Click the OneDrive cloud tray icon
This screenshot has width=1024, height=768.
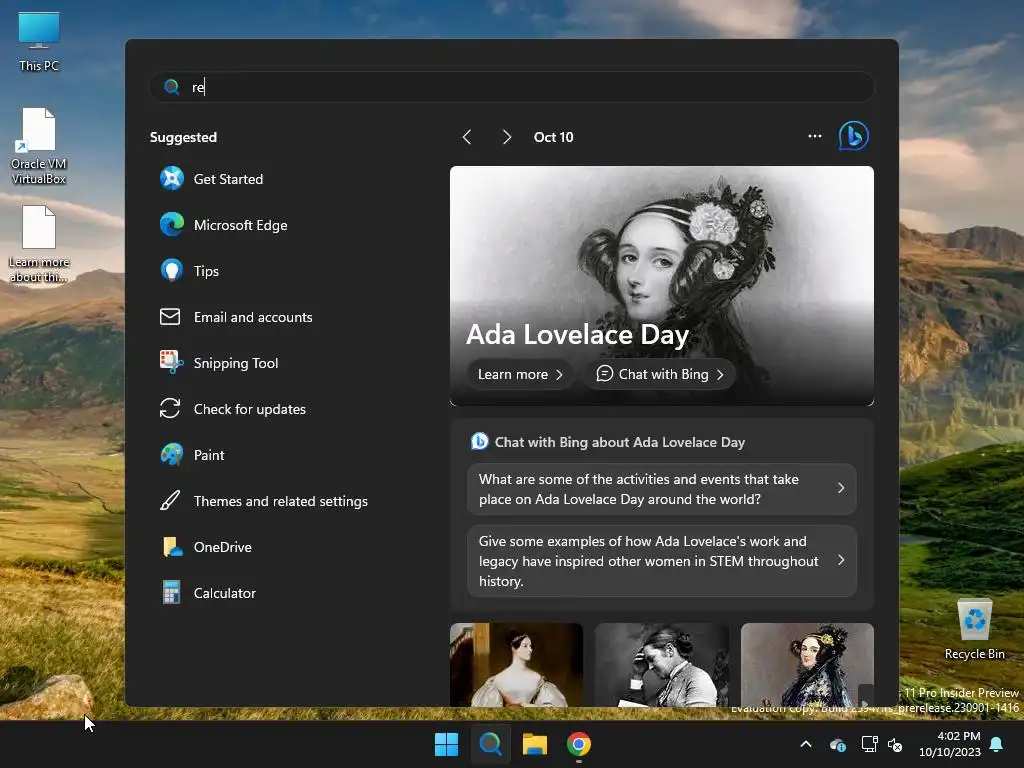pyautogui.click(x=838, y=744)
